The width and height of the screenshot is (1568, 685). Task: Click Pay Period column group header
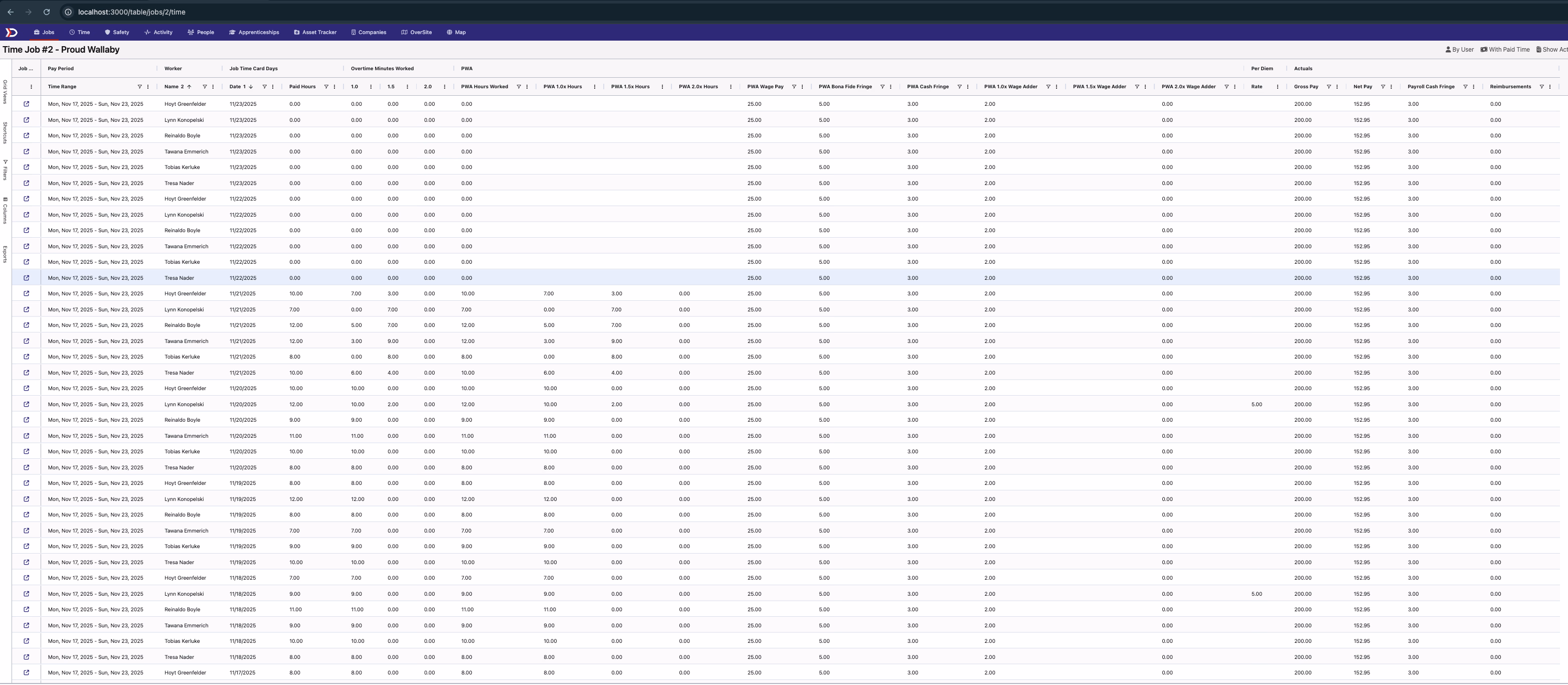click(61, 69)
